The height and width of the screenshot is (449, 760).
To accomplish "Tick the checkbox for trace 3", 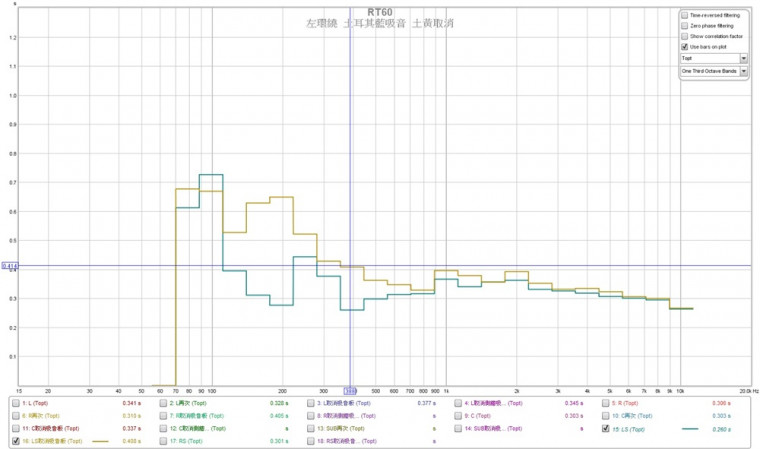I will [311, 403].
